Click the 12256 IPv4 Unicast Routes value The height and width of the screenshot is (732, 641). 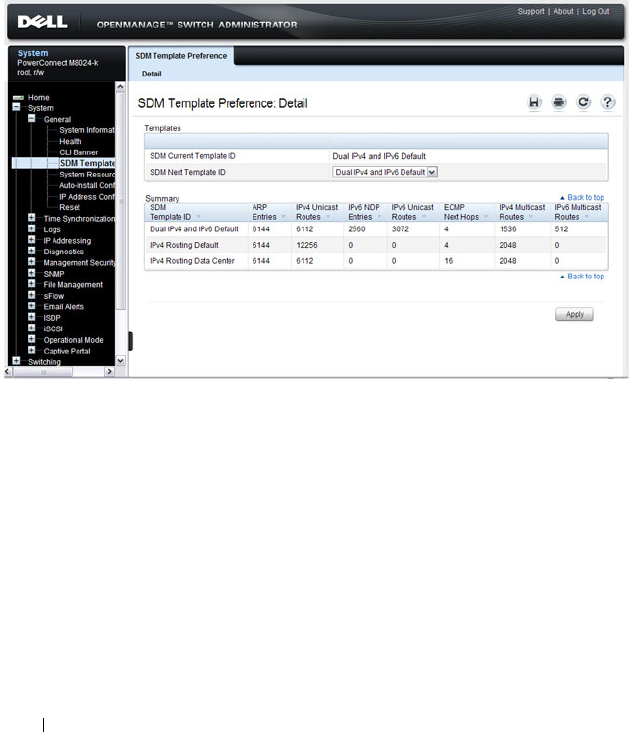click(307, 245)
